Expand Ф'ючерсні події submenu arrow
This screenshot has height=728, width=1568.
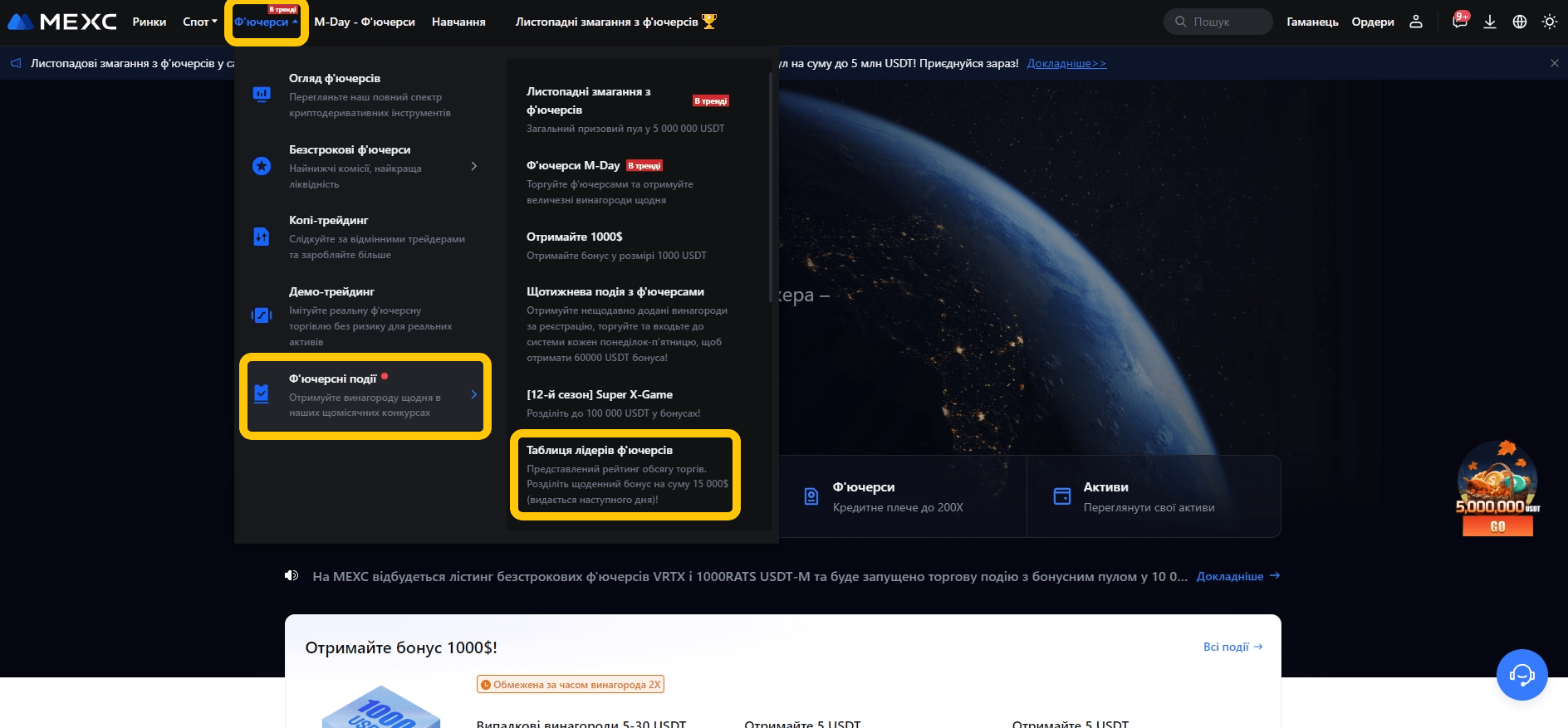pyautogui.click(x=473, y=394)
